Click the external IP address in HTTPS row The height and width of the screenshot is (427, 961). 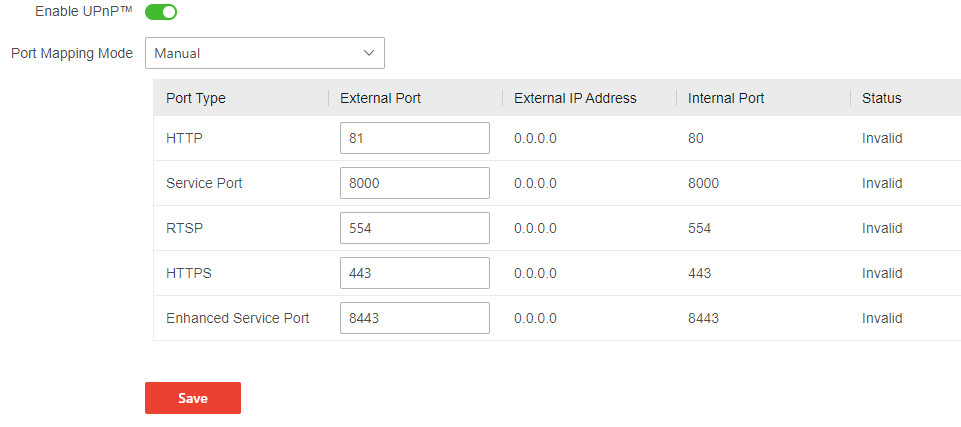click(x=535, y=273)
